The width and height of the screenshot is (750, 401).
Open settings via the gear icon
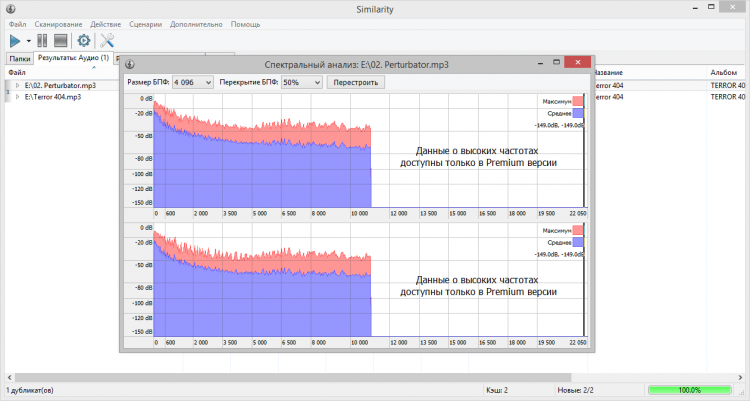pos(84,41)
